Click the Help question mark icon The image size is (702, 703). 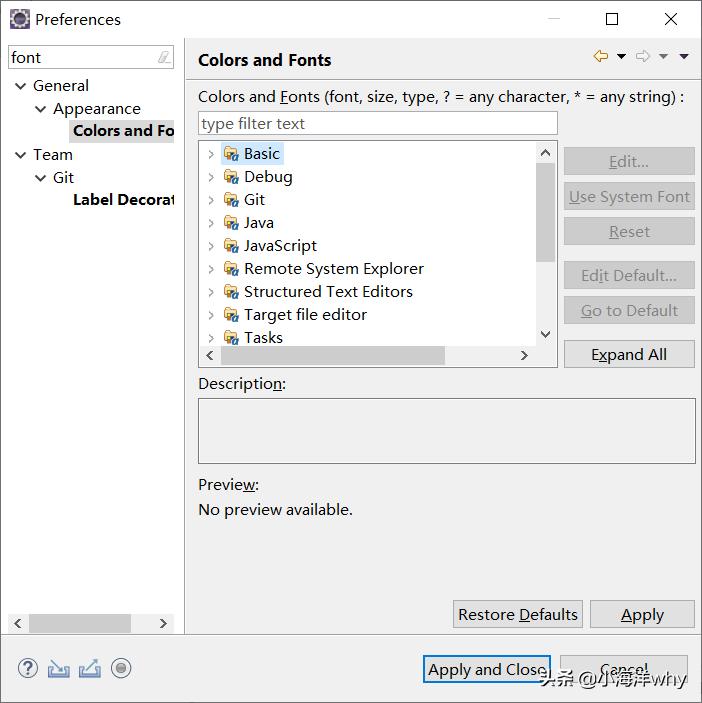pyautogui.click(x=28, y=668)
